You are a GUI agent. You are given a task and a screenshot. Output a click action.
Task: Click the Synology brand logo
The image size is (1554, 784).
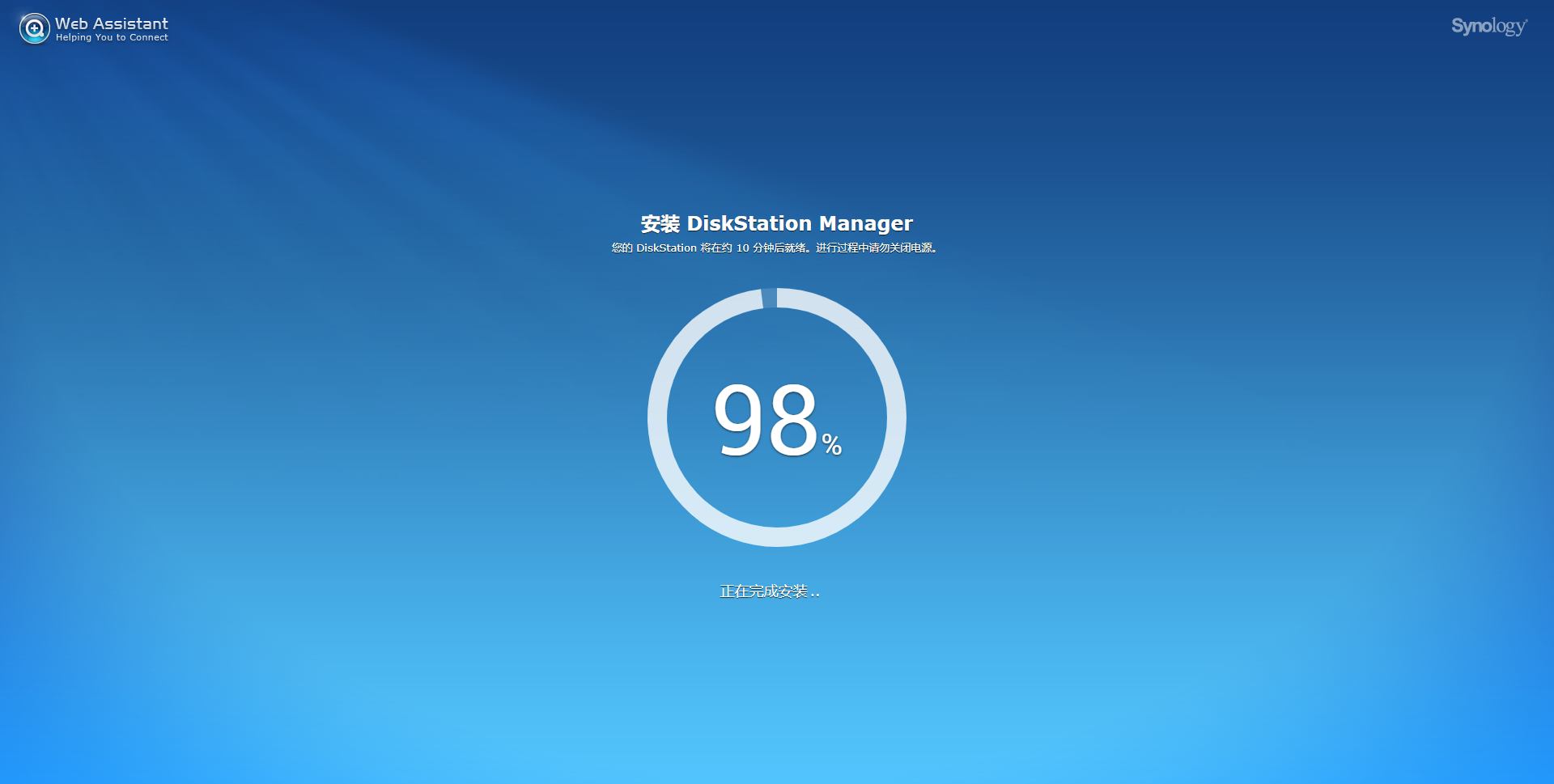tap(1489, 27)
